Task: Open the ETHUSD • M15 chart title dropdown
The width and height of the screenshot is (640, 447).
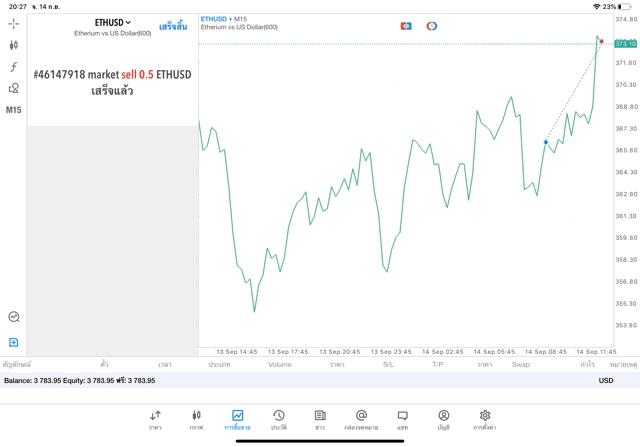Action: 225,19
